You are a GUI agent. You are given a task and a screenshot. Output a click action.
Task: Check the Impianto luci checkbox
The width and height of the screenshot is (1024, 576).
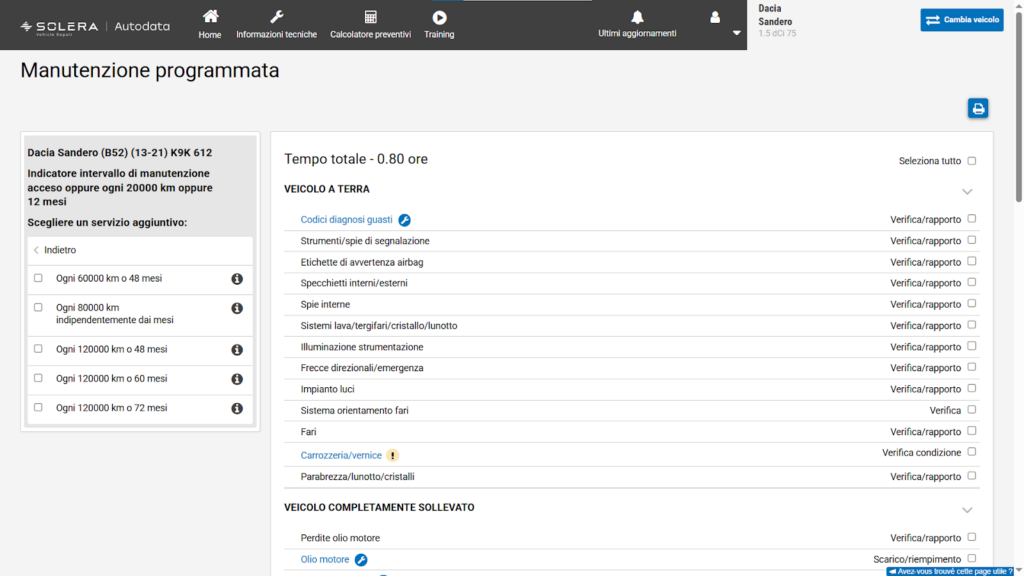pos(972,389)
